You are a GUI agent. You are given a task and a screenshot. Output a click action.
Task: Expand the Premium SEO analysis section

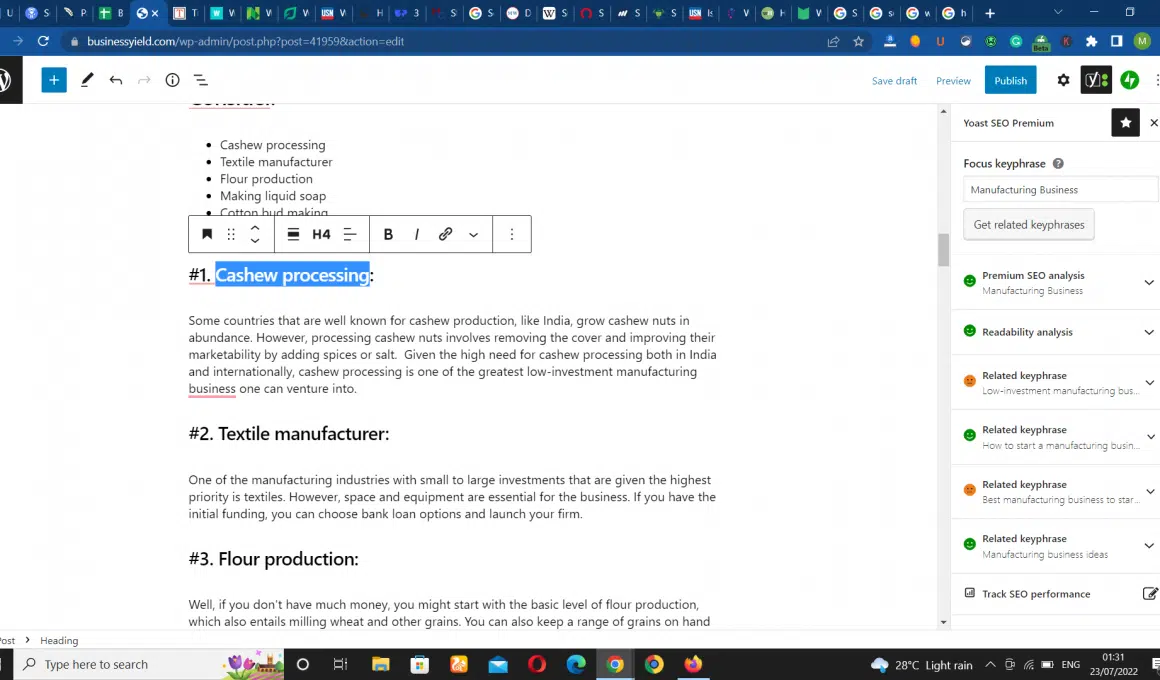[1149, 282]
